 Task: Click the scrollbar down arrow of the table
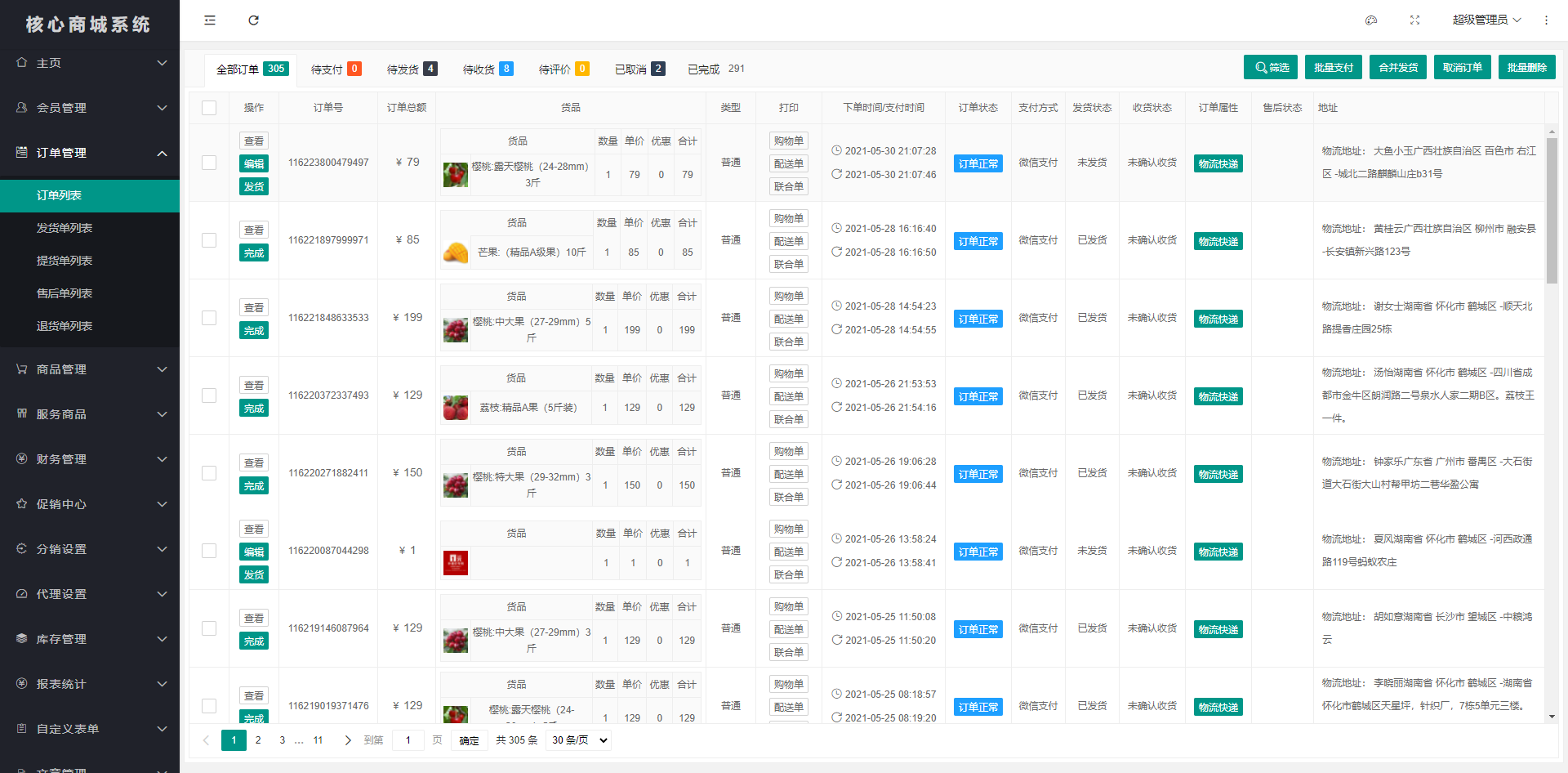pos(1552,717)
